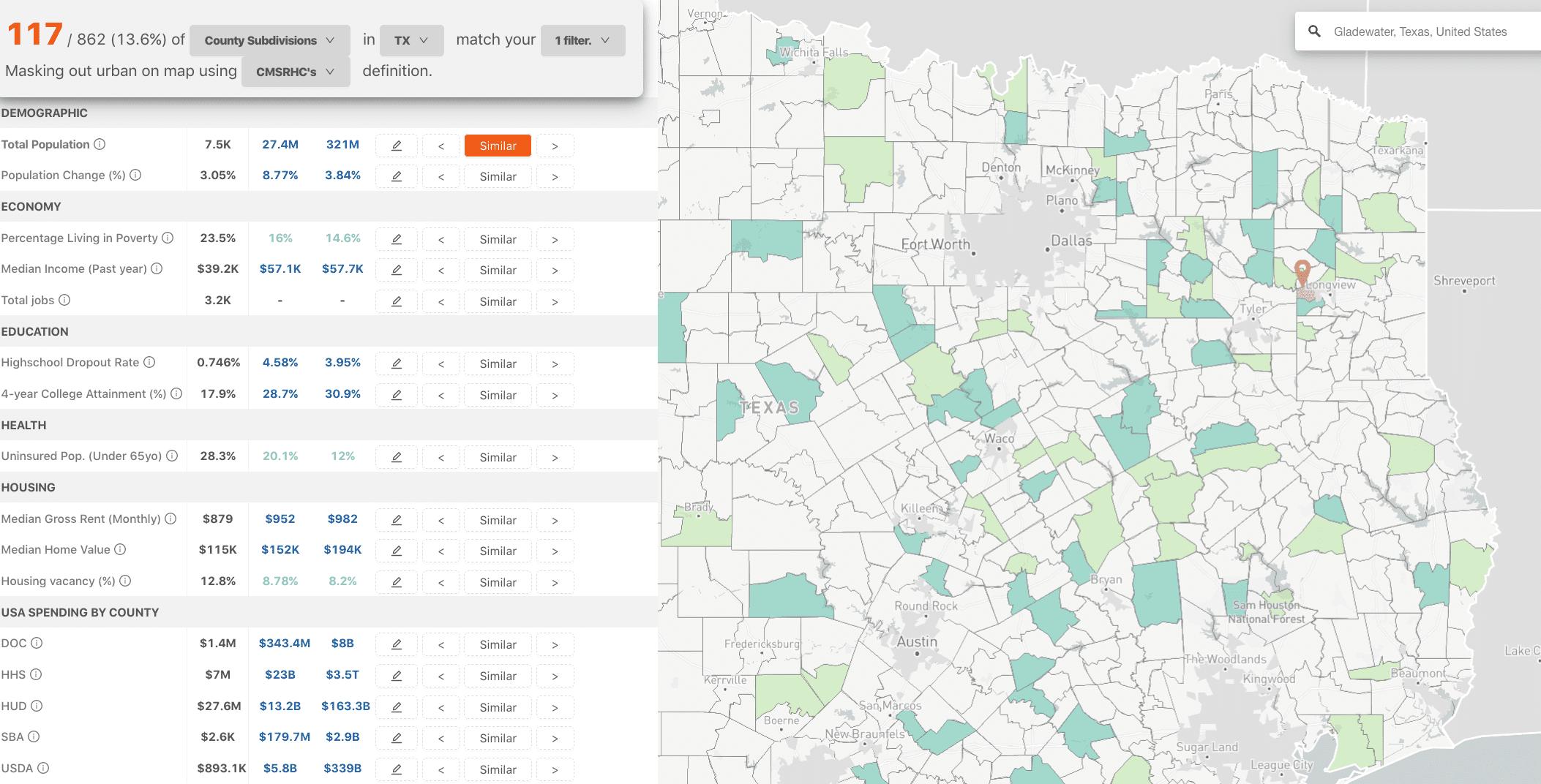Click the 27.4M Texas population value
The image size is (1541, 784).
(280, 144)
